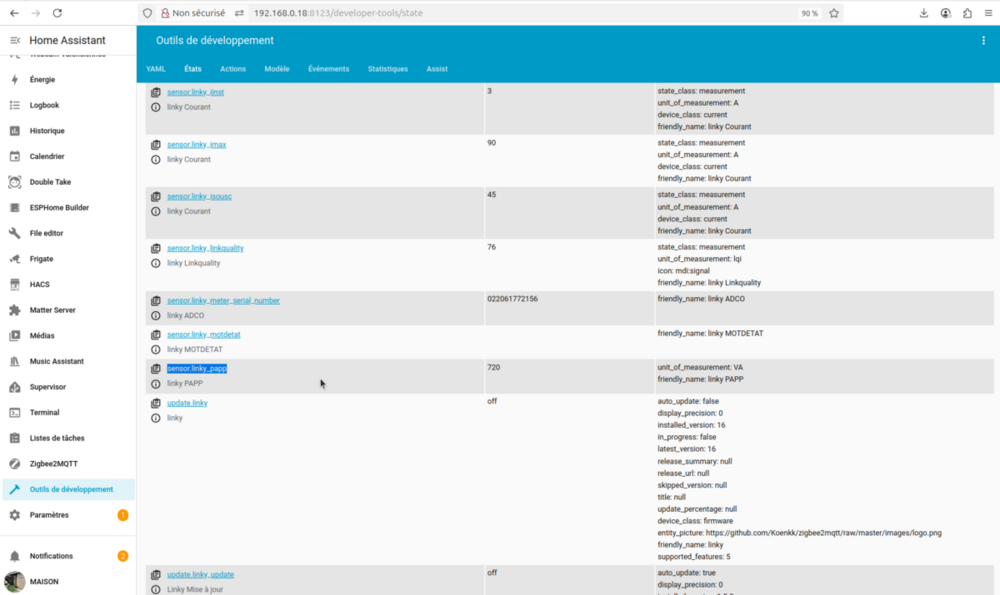This screenshot has height=595, width=1000.
Task: Open Calendrier in the sidebar
Action: (68, 156)
